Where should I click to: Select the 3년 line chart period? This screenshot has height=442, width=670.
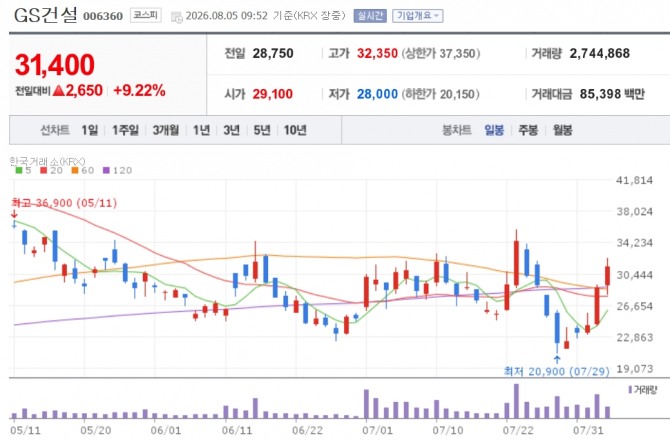click(232, 130)
